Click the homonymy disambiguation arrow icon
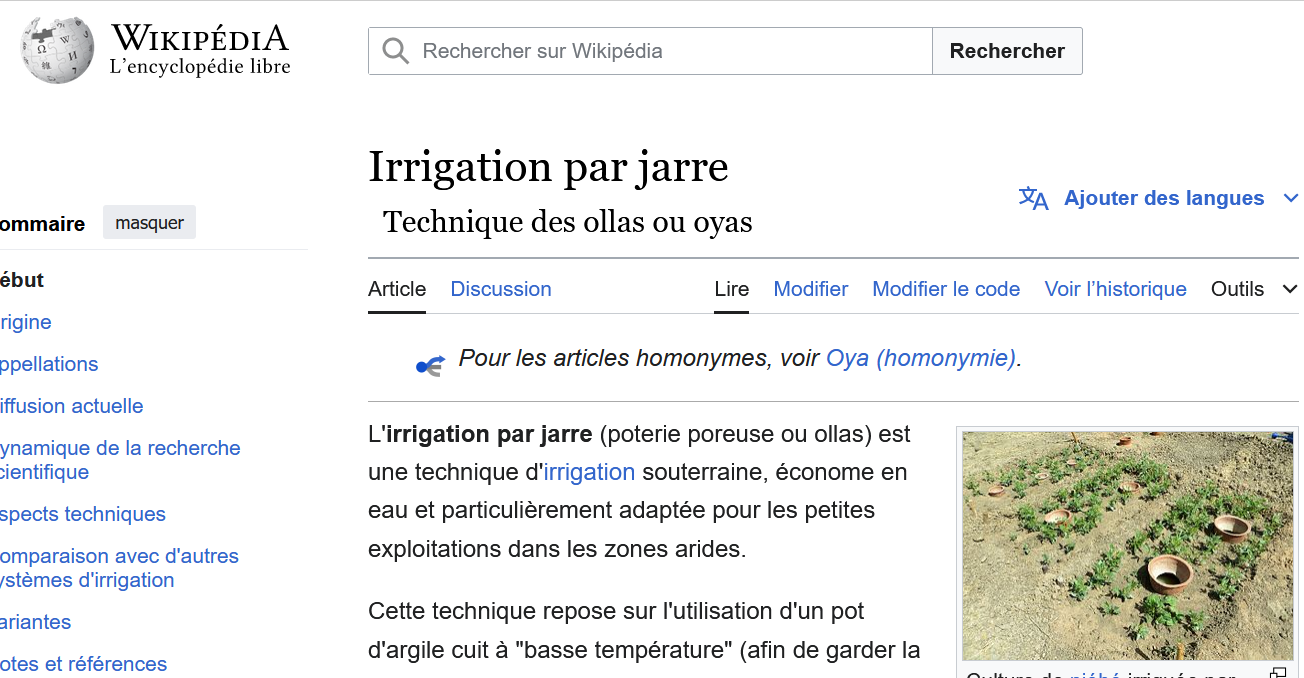 [x=430, y=366]
